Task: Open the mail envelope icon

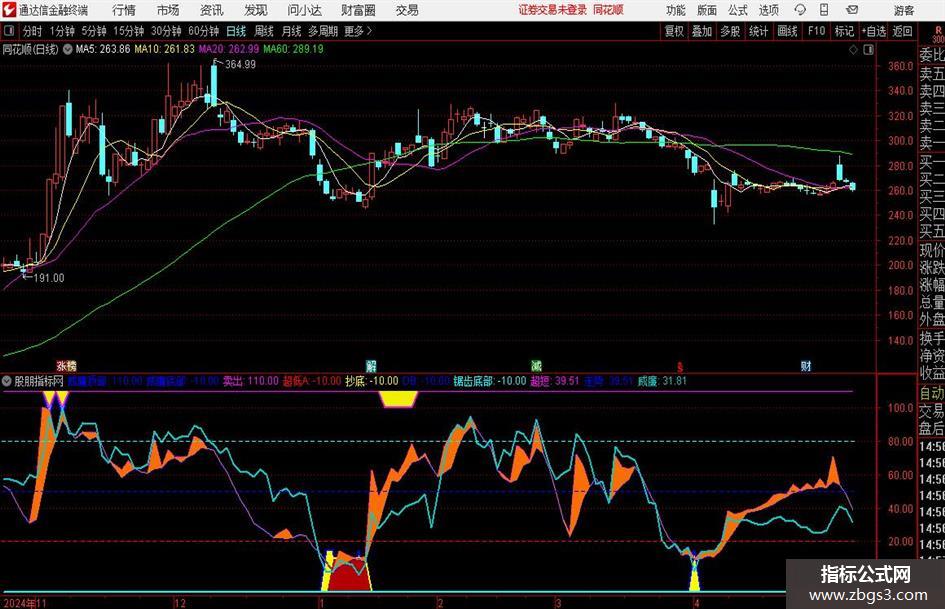Action: [852, 10]
